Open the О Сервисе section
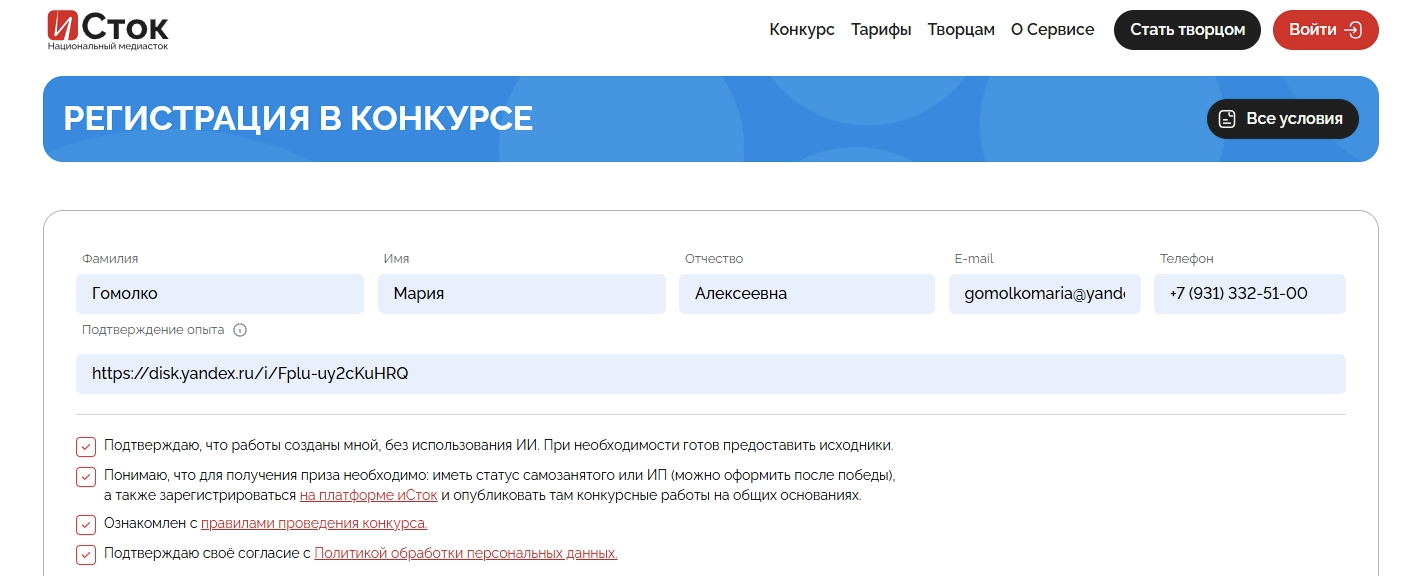Viewport: 1420px width, 576px height. (1052, 30)
